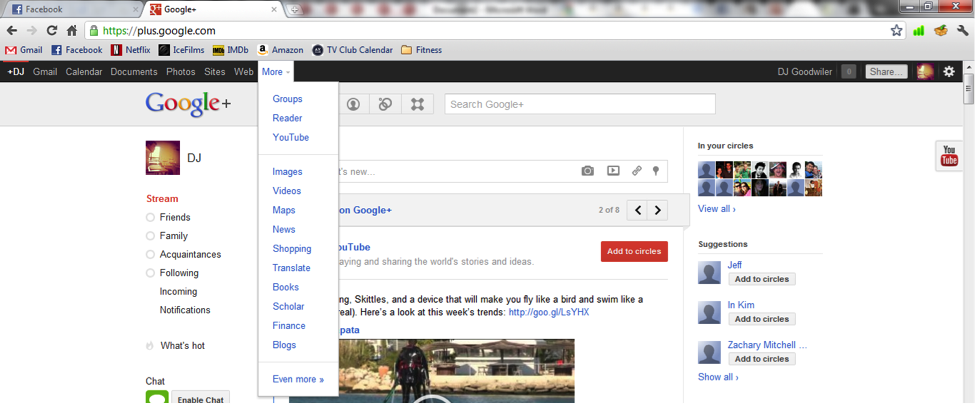This screenshot has width=975, height=404.
Task: Choose YouTube from the More menu
Action: (290, 137)
